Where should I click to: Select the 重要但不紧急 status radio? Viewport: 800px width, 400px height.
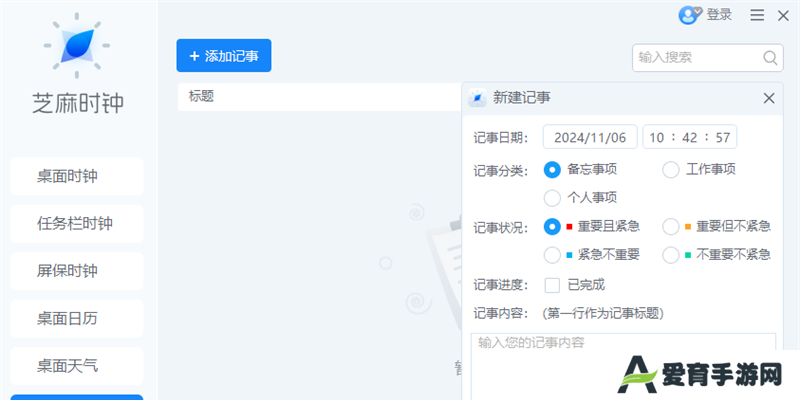coord(670,227)
